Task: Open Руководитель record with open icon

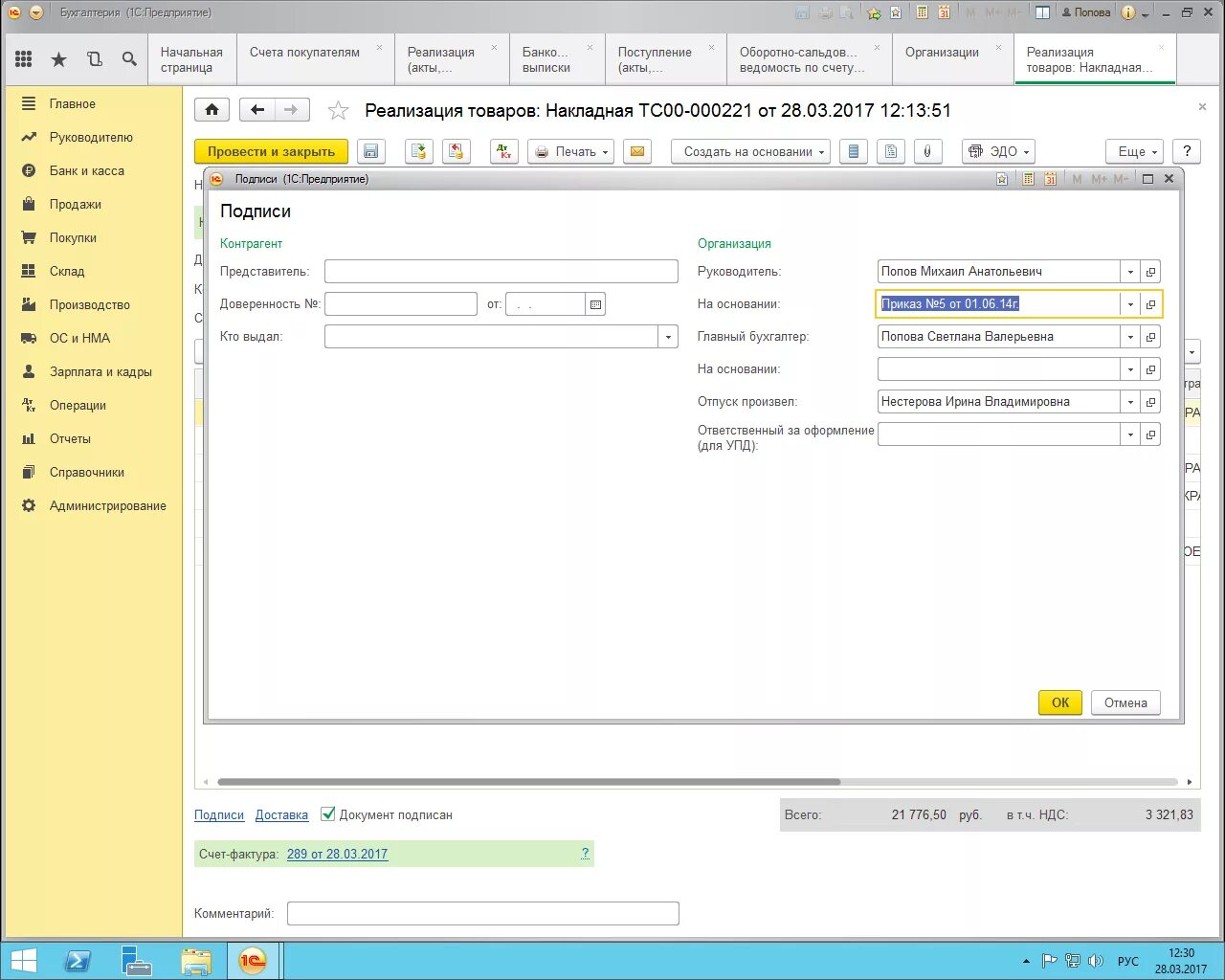Action: pos(1150,272)
